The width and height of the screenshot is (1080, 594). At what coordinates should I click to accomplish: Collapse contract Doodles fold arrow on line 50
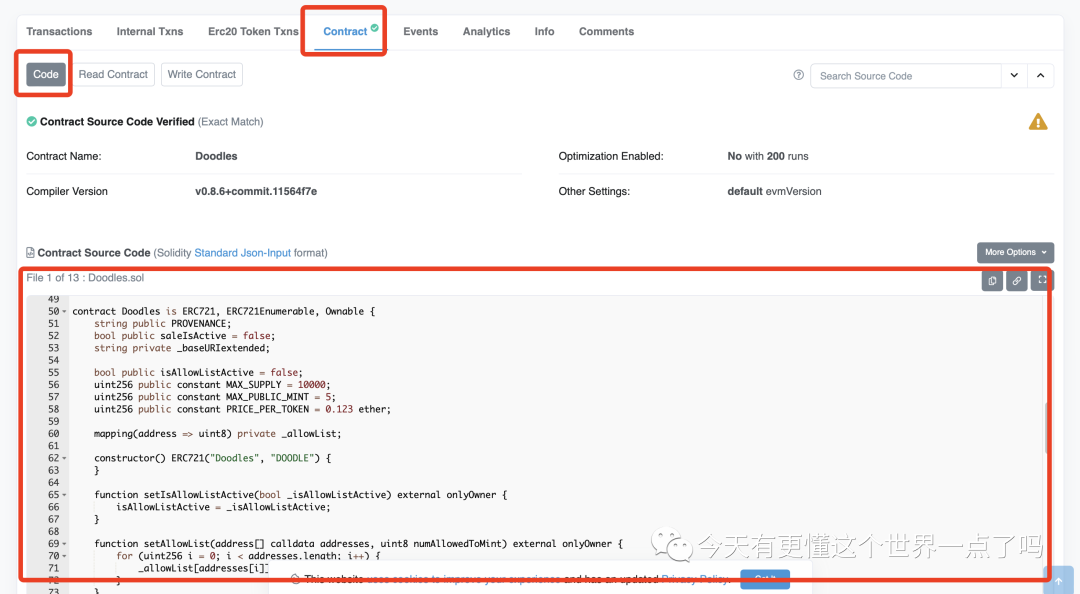point(65,312)
